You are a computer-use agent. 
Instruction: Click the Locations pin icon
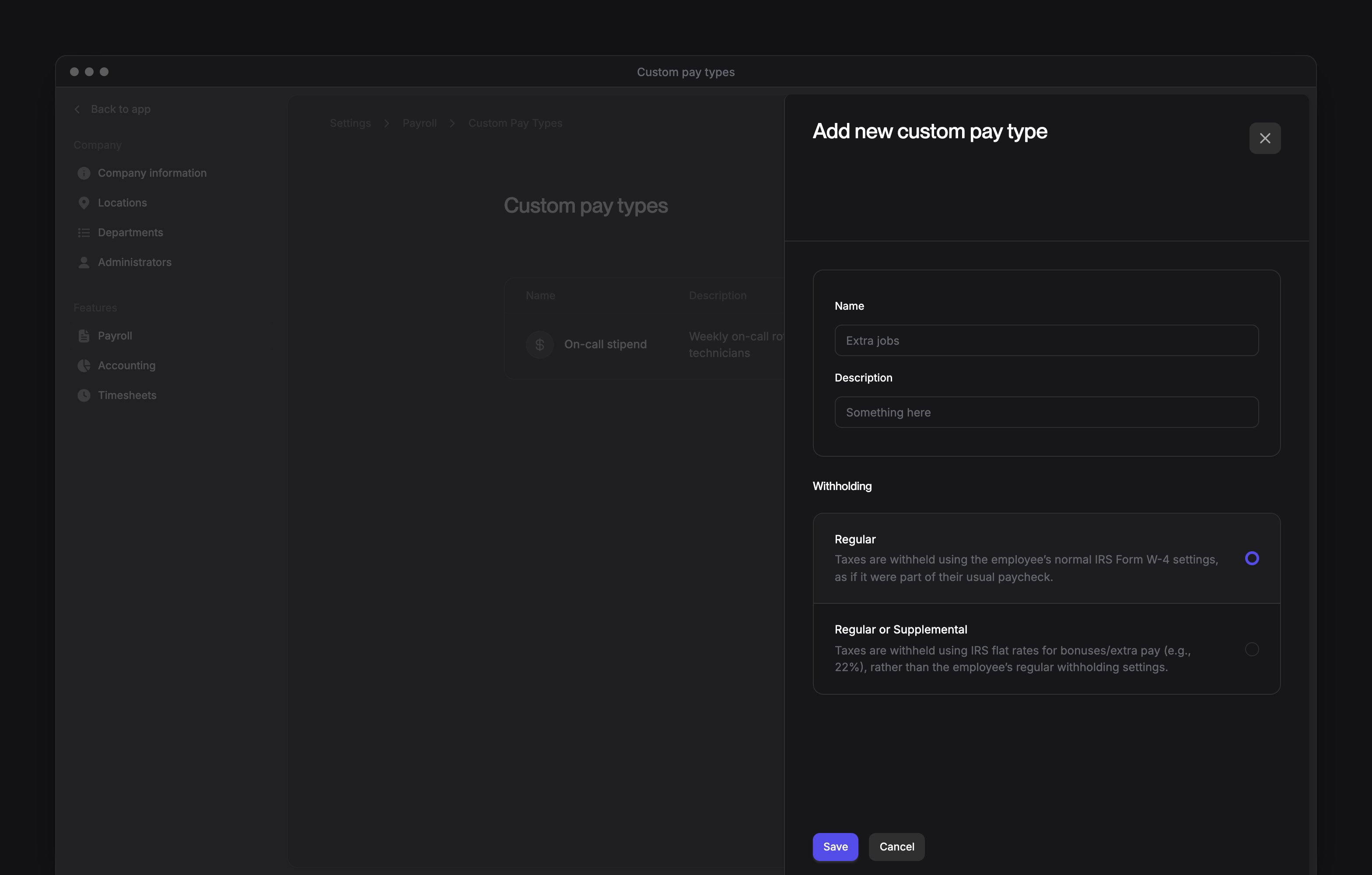point(84,203)
